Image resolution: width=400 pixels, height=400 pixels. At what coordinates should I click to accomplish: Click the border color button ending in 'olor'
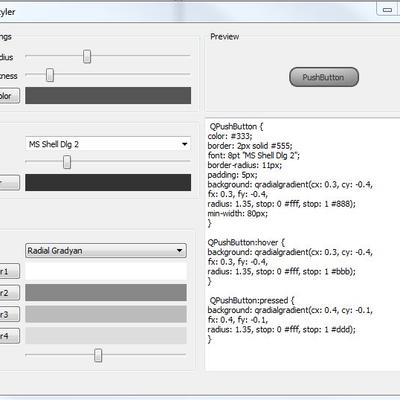(9, 96)
